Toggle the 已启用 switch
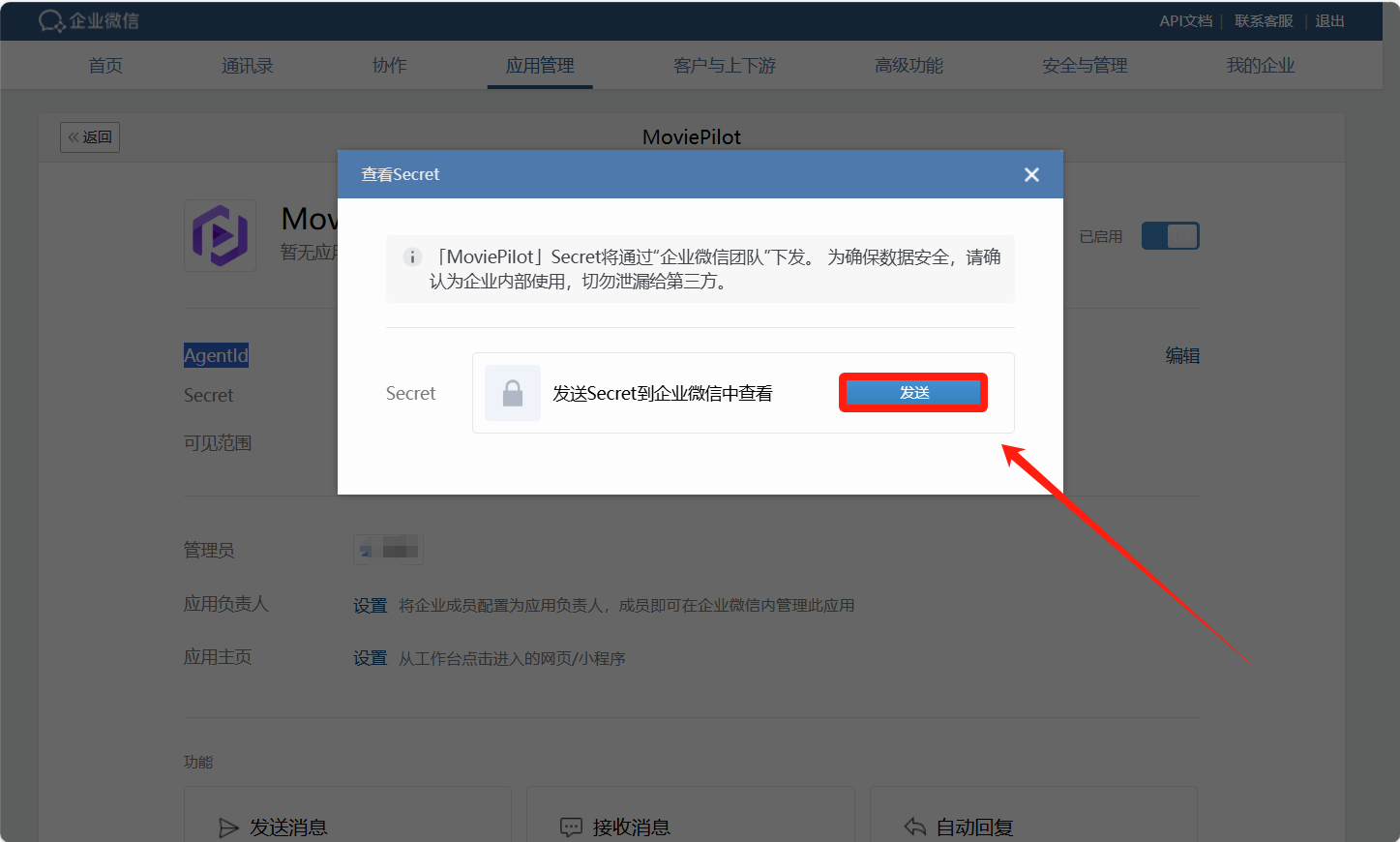Screen dimensions: 1400x842 [x=1170, y=236]
